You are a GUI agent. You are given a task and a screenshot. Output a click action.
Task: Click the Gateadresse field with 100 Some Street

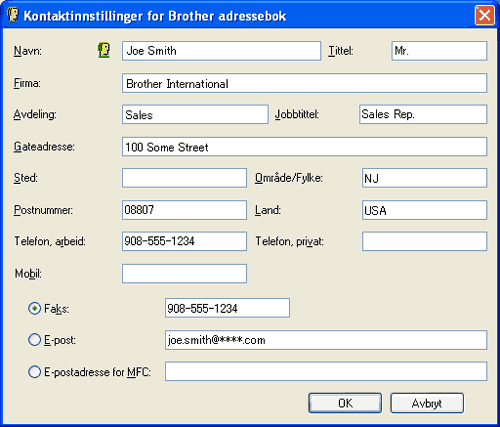click(x=304, y=147)
